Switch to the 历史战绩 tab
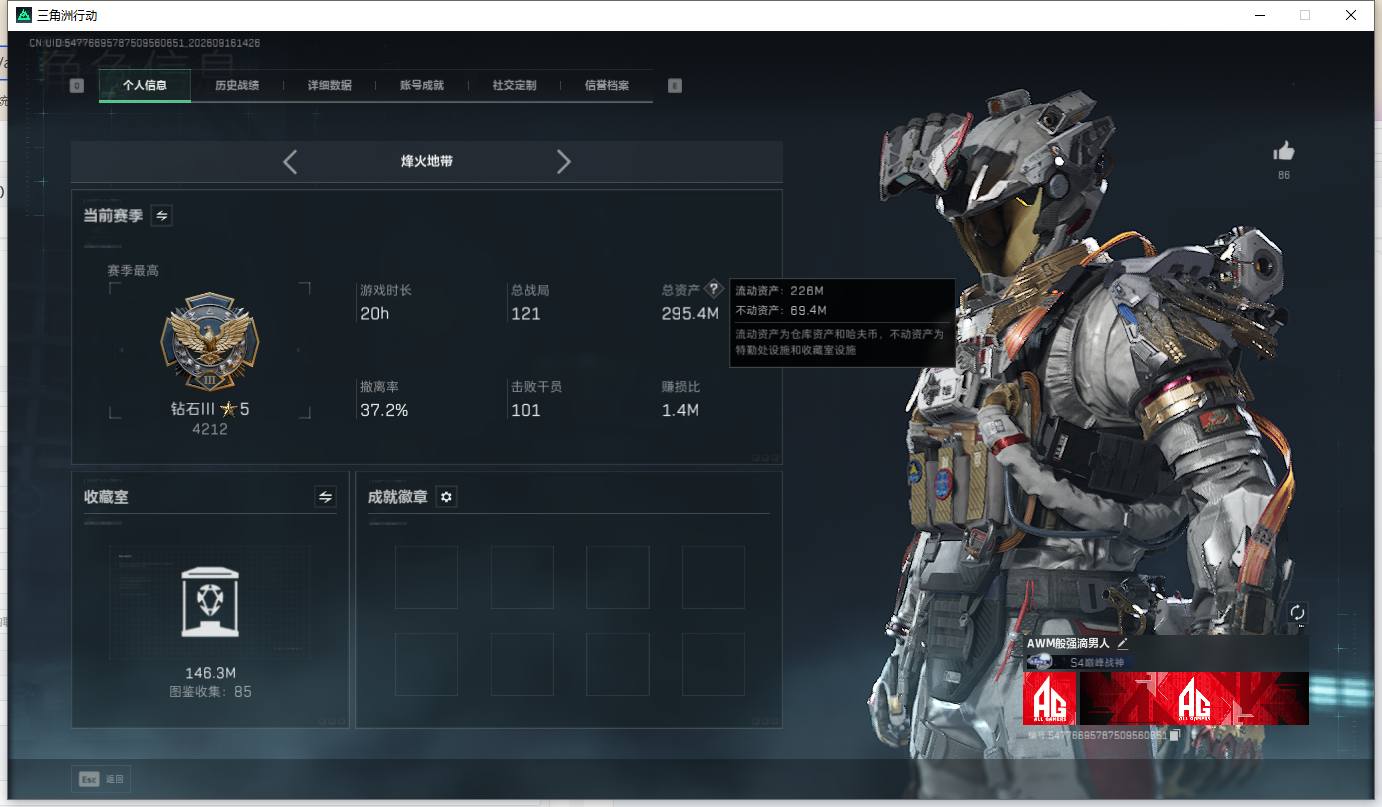1382x807 pixels. [x=237, y=86]
